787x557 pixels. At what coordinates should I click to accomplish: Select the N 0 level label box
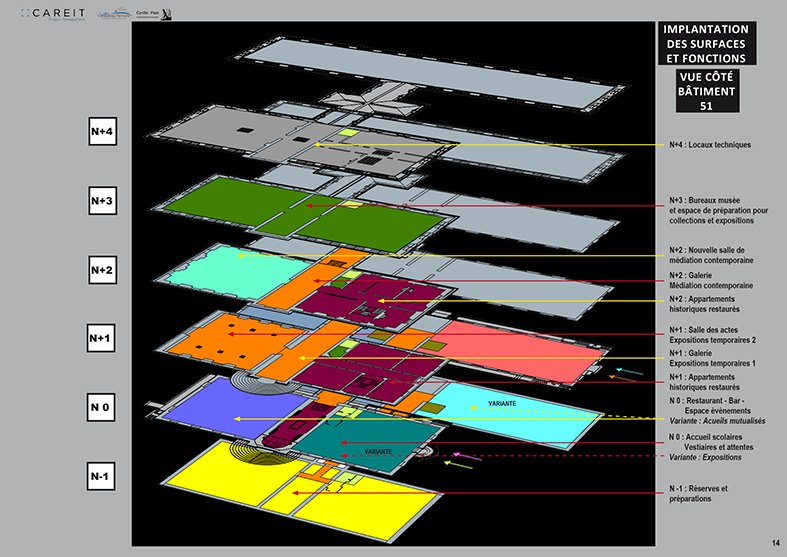pyautogui.click(x=101, y=408)
